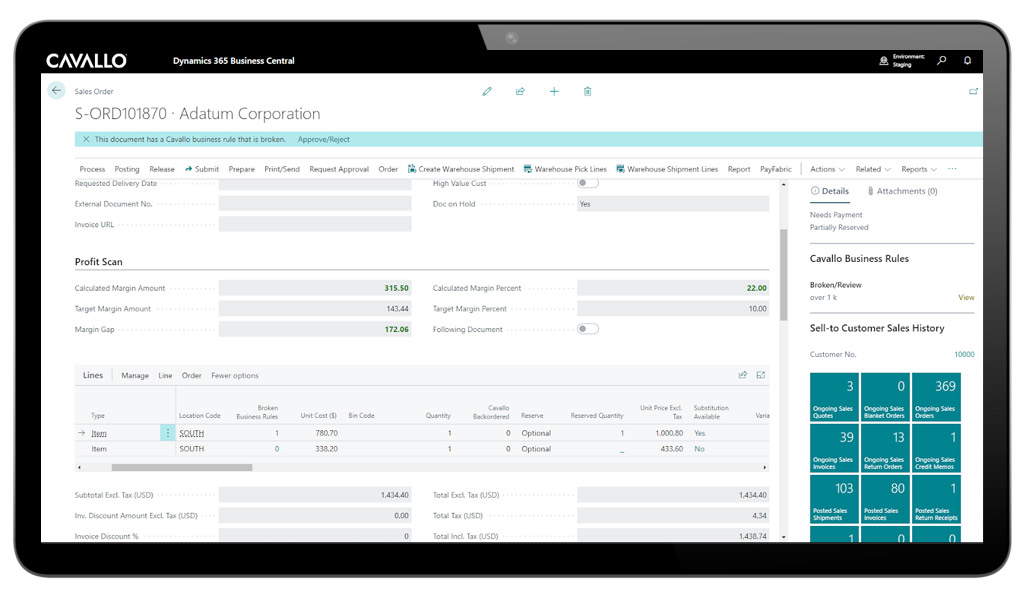Click the Details info icon tab
The height and width of the screenshot is (596, 1024).
(x=829, y=191)
